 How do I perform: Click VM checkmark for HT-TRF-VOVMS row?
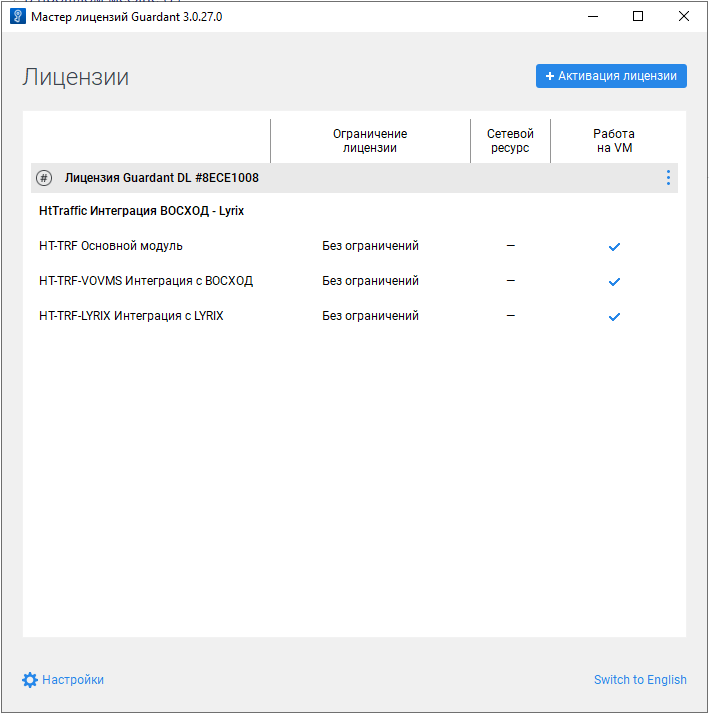tap(614, 282)
